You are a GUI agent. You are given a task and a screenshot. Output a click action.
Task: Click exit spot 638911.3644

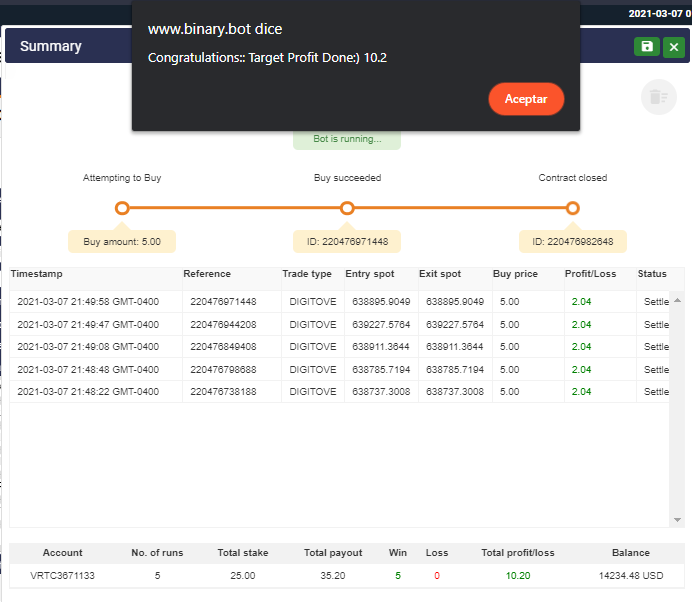455,347
